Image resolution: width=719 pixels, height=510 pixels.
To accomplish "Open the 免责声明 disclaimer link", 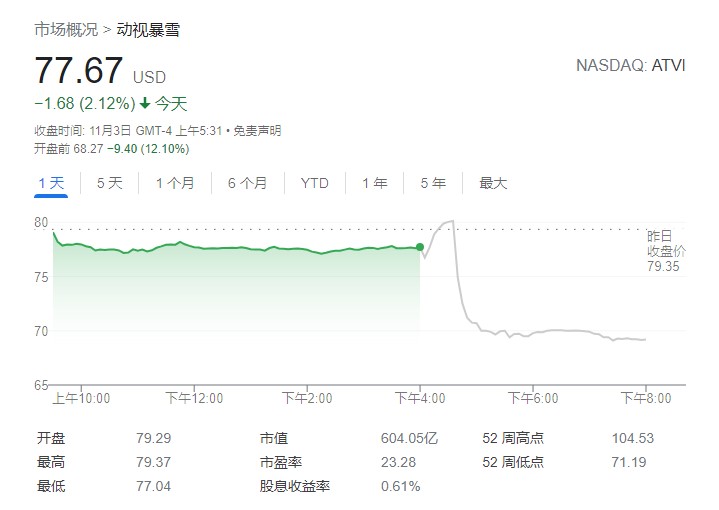I will pyautogui.click(x=258, y=130).
